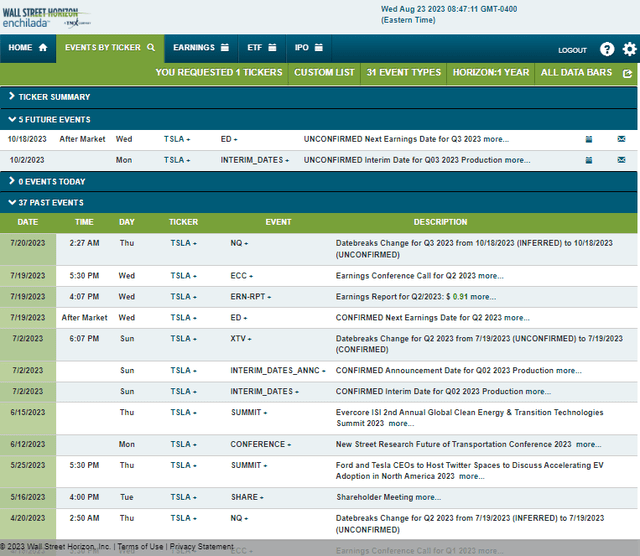This screenshot has width=640, height=556.
Task: Open more for New Street Research Conference
Action: tap(589, 445)
